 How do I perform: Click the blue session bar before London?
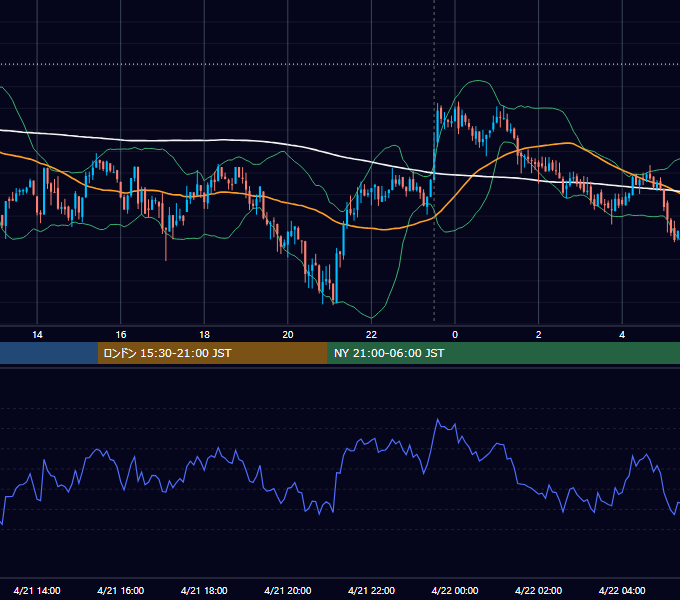pos(49,353)
